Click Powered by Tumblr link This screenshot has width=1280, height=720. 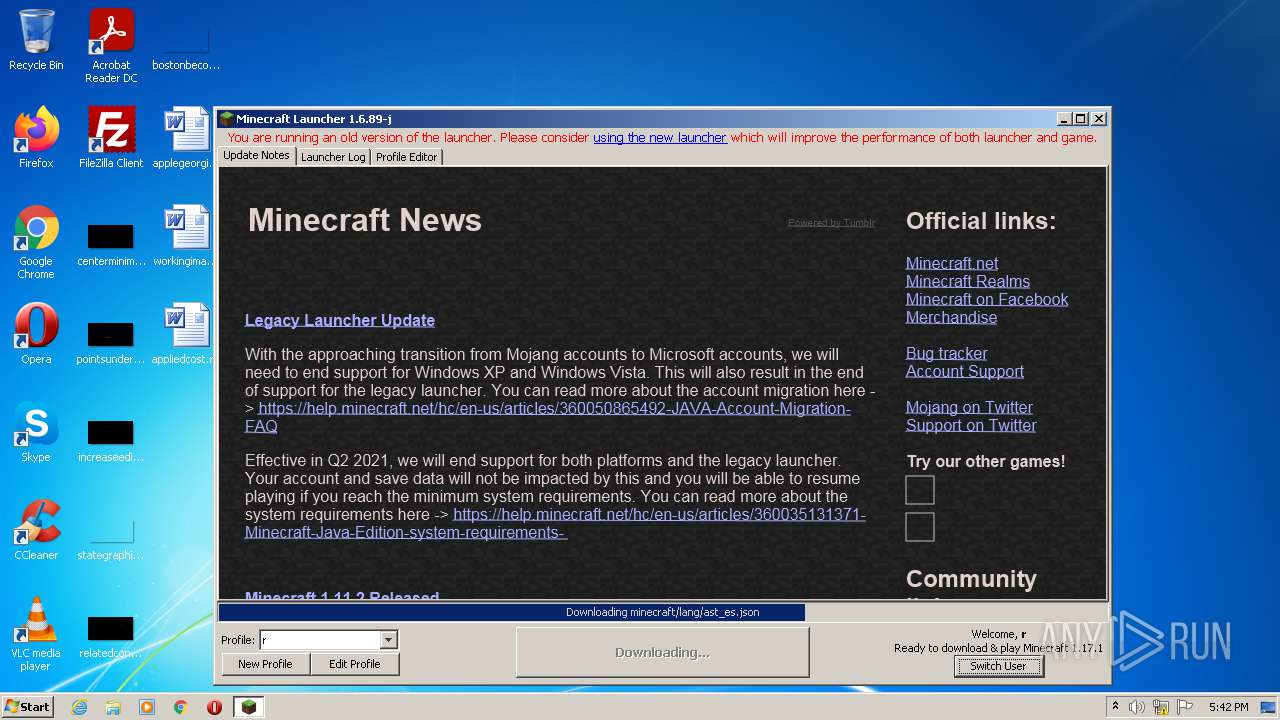pyautogui.click(x=831, y=223)
